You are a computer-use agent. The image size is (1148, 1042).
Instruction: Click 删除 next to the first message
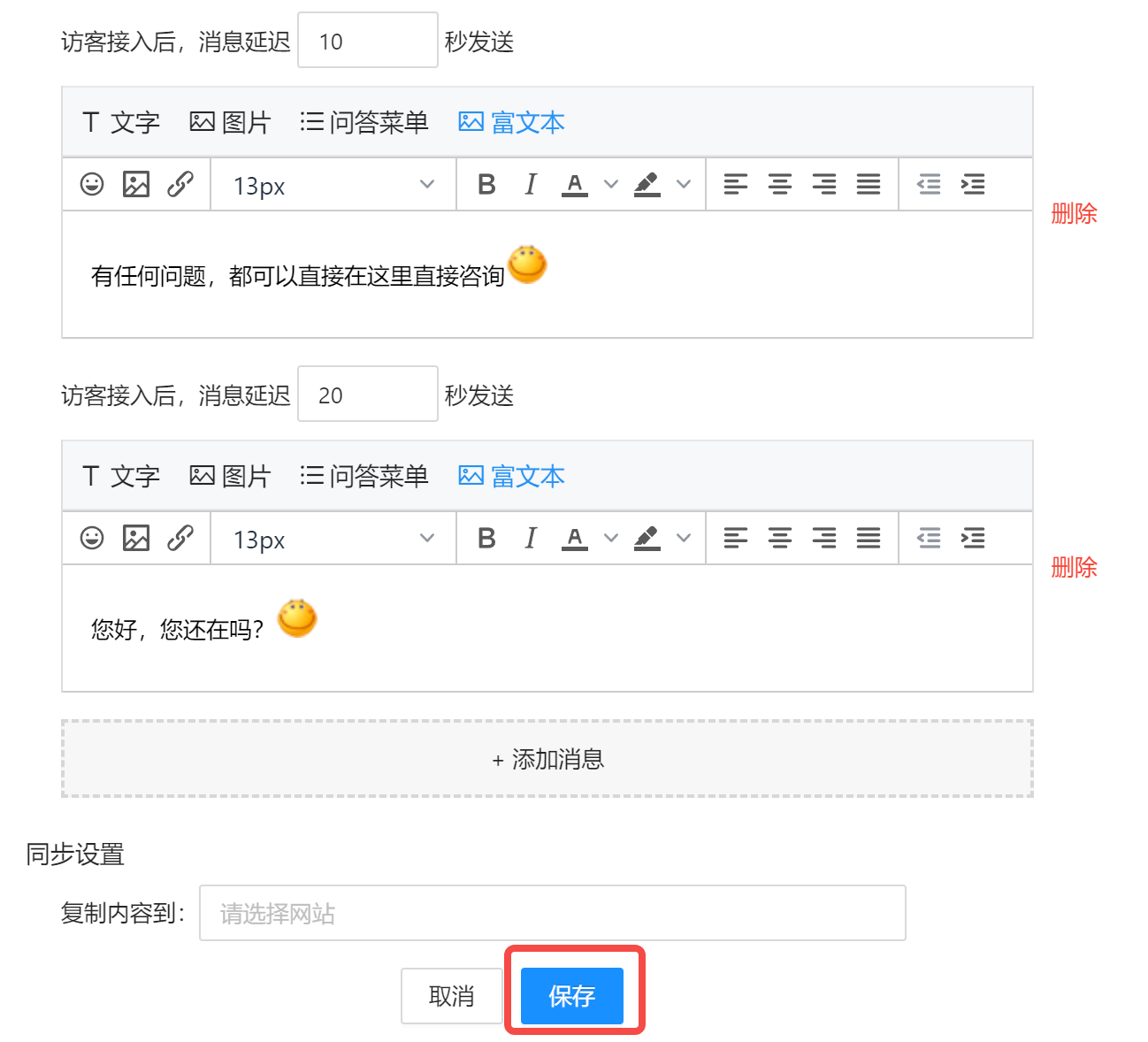[x=1073, y=214]
